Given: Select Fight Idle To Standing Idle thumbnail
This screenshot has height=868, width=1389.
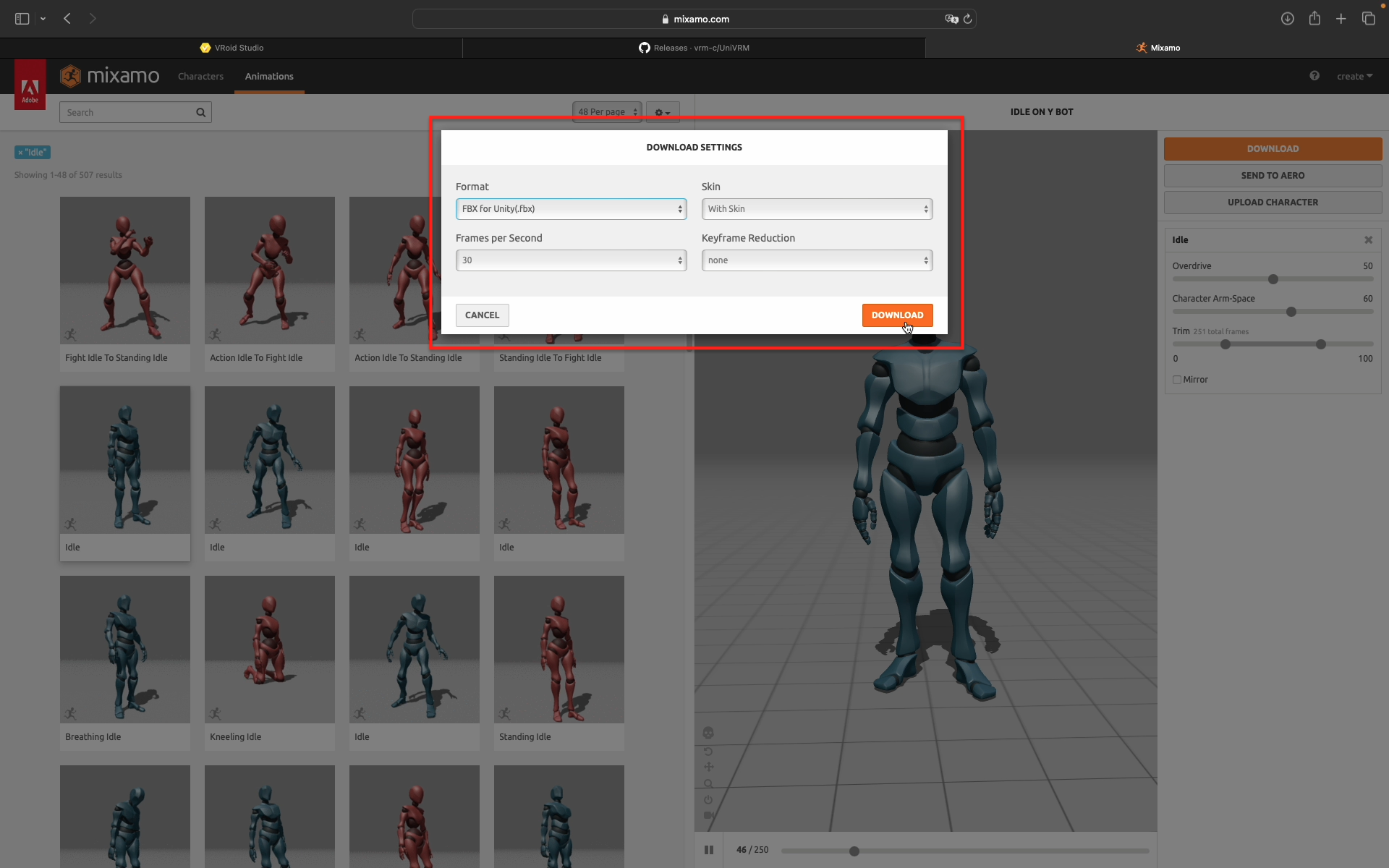Looking at the screenshot, I should click(125, 271).
